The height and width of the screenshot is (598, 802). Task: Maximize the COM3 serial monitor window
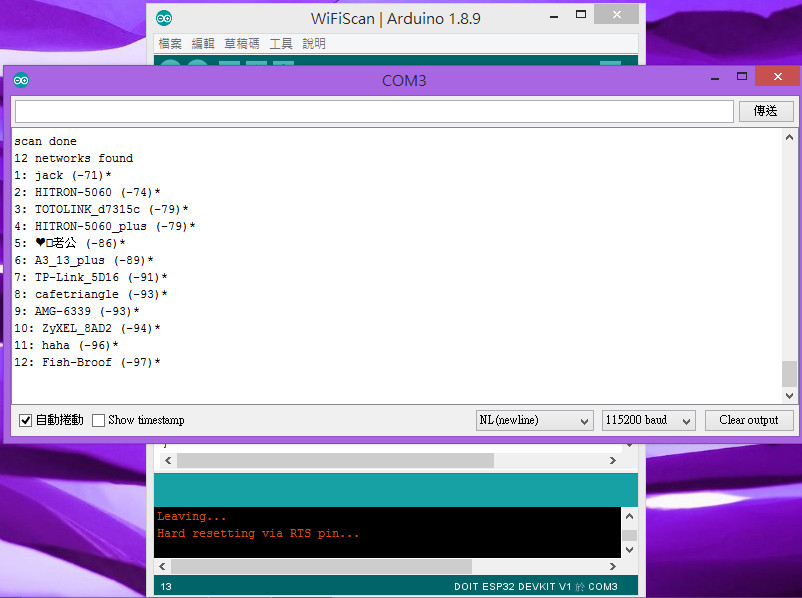pyautogui.click(x=742, y=76)
